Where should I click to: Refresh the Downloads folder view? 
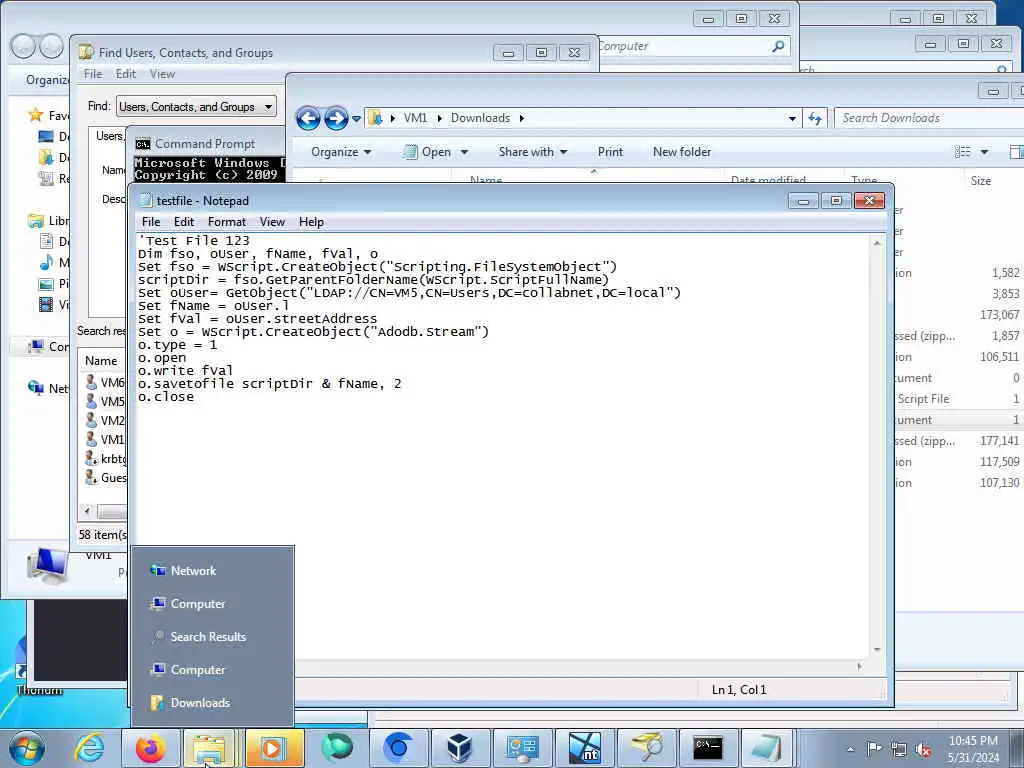tap(814, 118)
